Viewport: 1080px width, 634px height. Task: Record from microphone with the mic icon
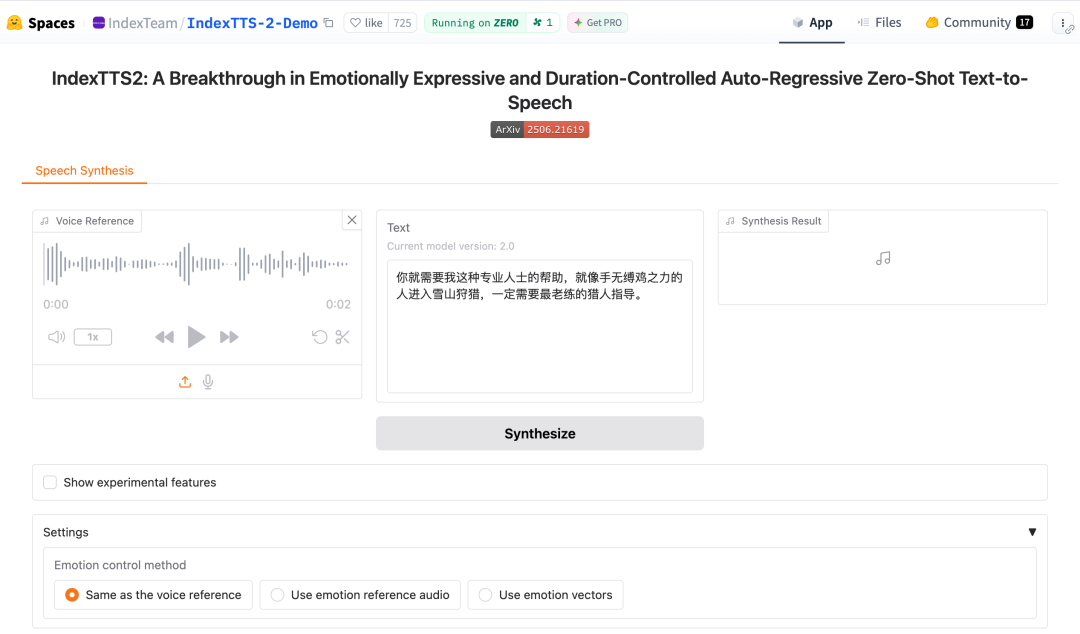tap(208, 382)
